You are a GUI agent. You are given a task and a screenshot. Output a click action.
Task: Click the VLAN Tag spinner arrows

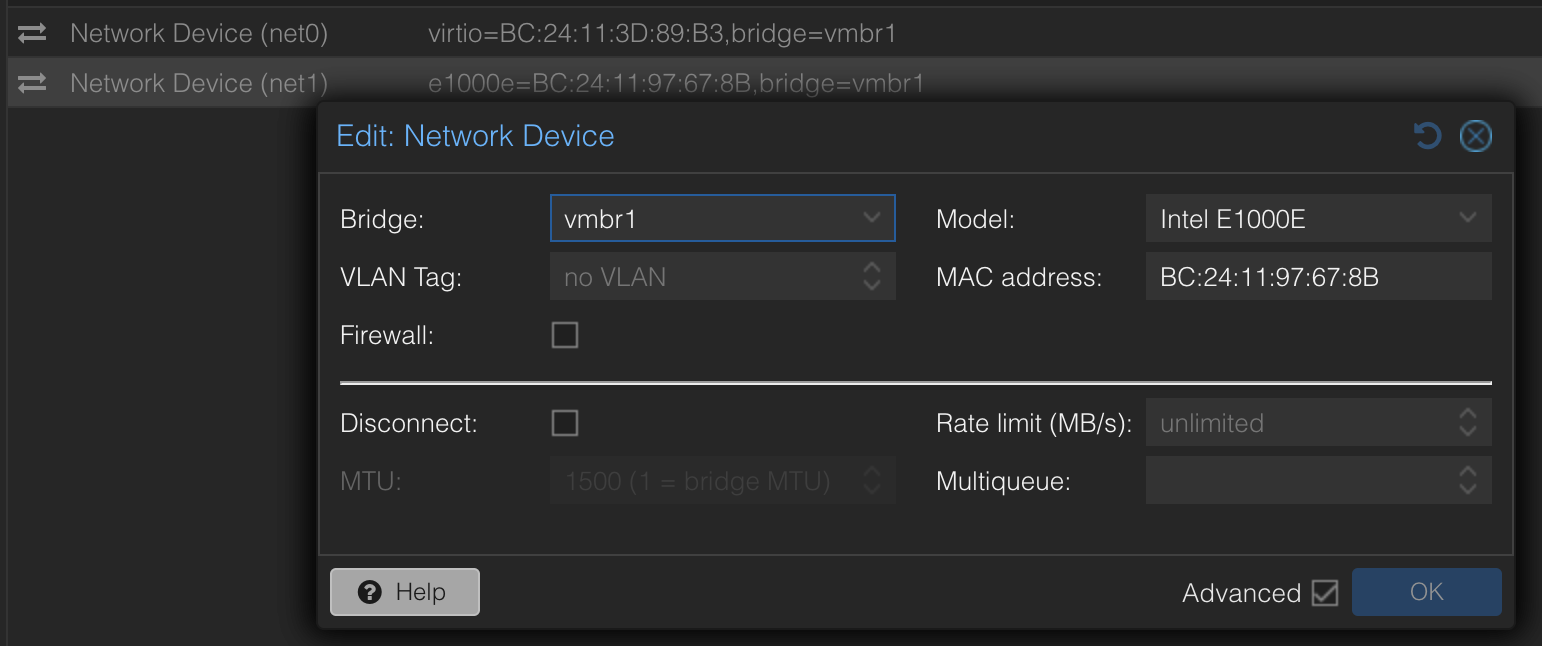click(871, 277)
